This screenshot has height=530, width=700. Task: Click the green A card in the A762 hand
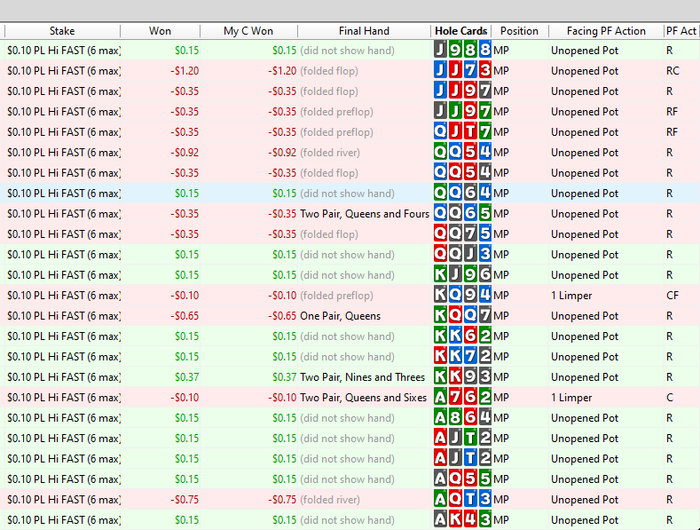pos(440,397)
